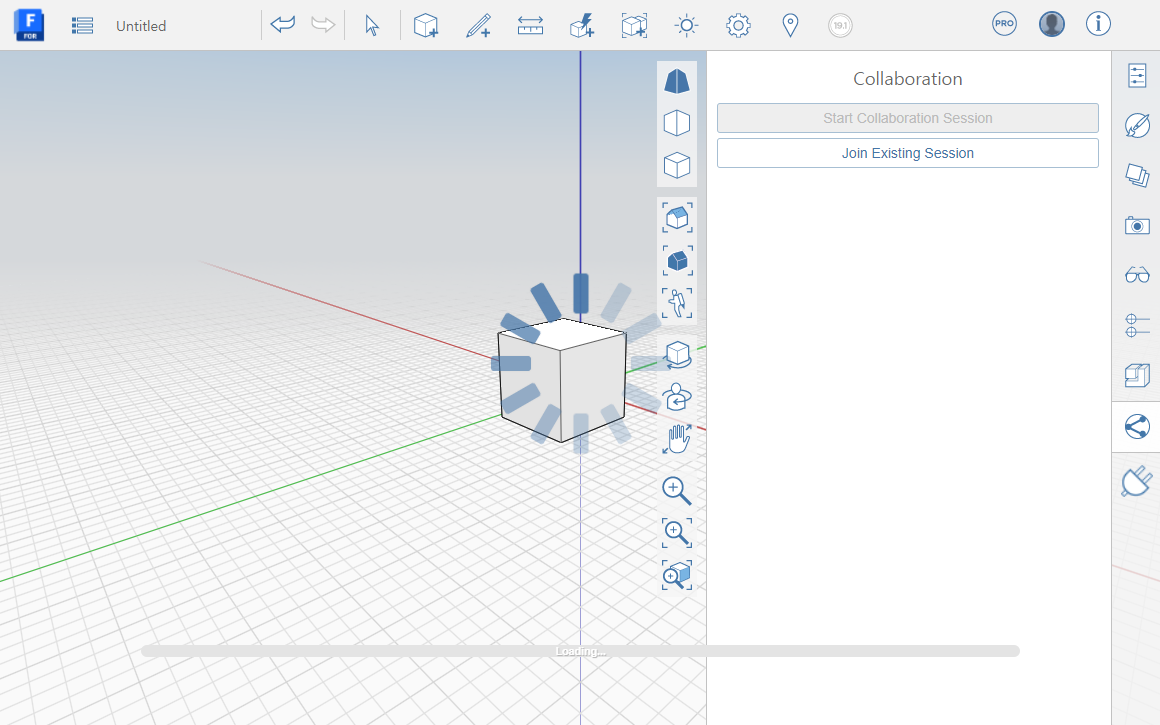Click Join Existing Session

click(x=907, y=152)
